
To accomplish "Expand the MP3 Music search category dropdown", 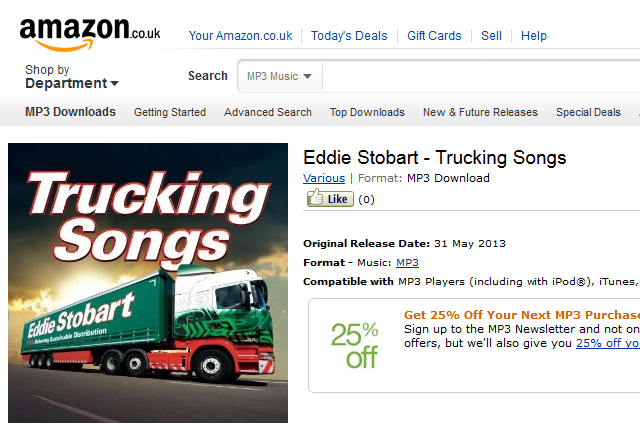I will click(280, 76).
